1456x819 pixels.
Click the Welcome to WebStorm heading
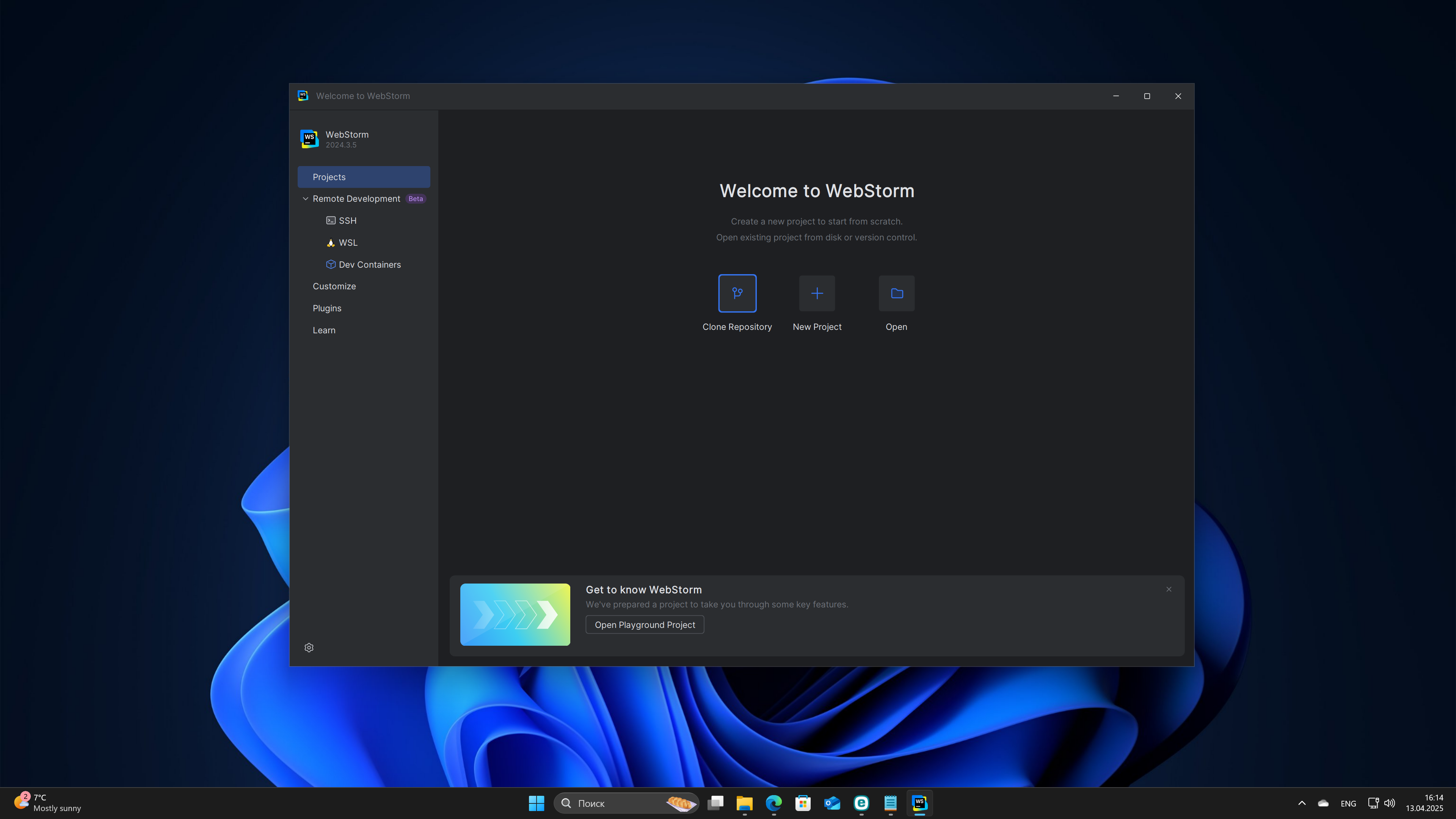[x=817, y=190]
